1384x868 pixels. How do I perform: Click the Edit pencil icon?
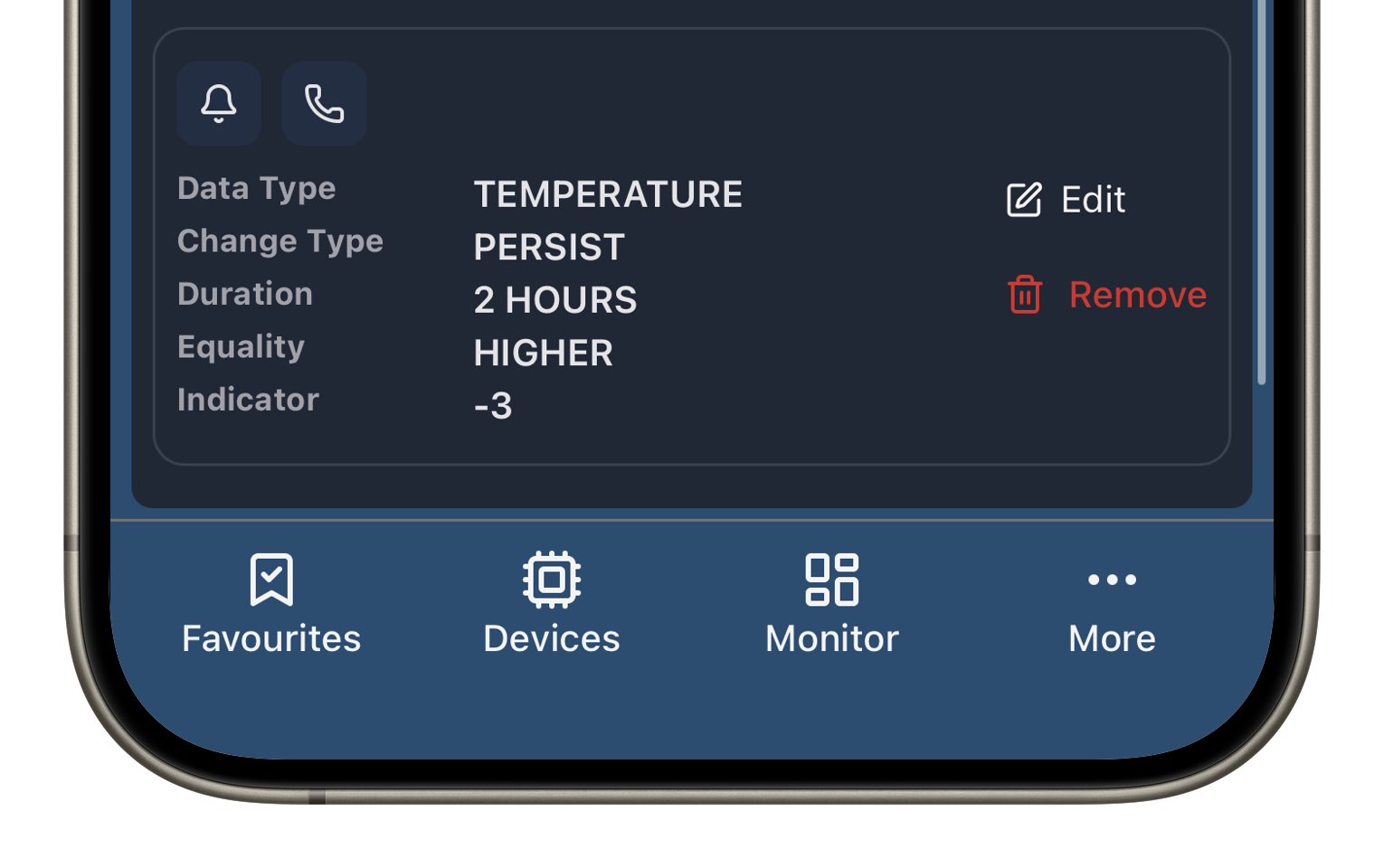coord(1024,200)
